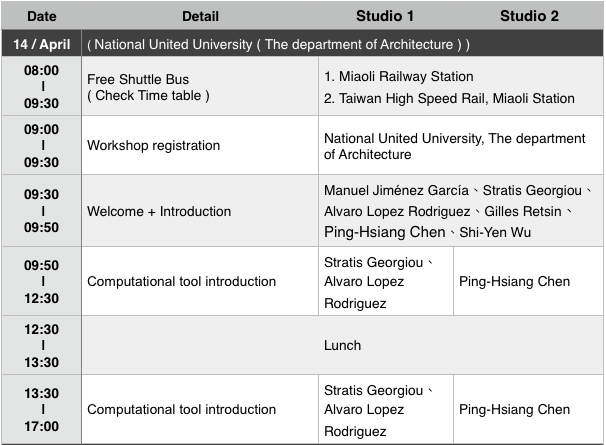The image size is (606, 445).
Task: Click 'Workshop registration' cell
Action: 200,145
